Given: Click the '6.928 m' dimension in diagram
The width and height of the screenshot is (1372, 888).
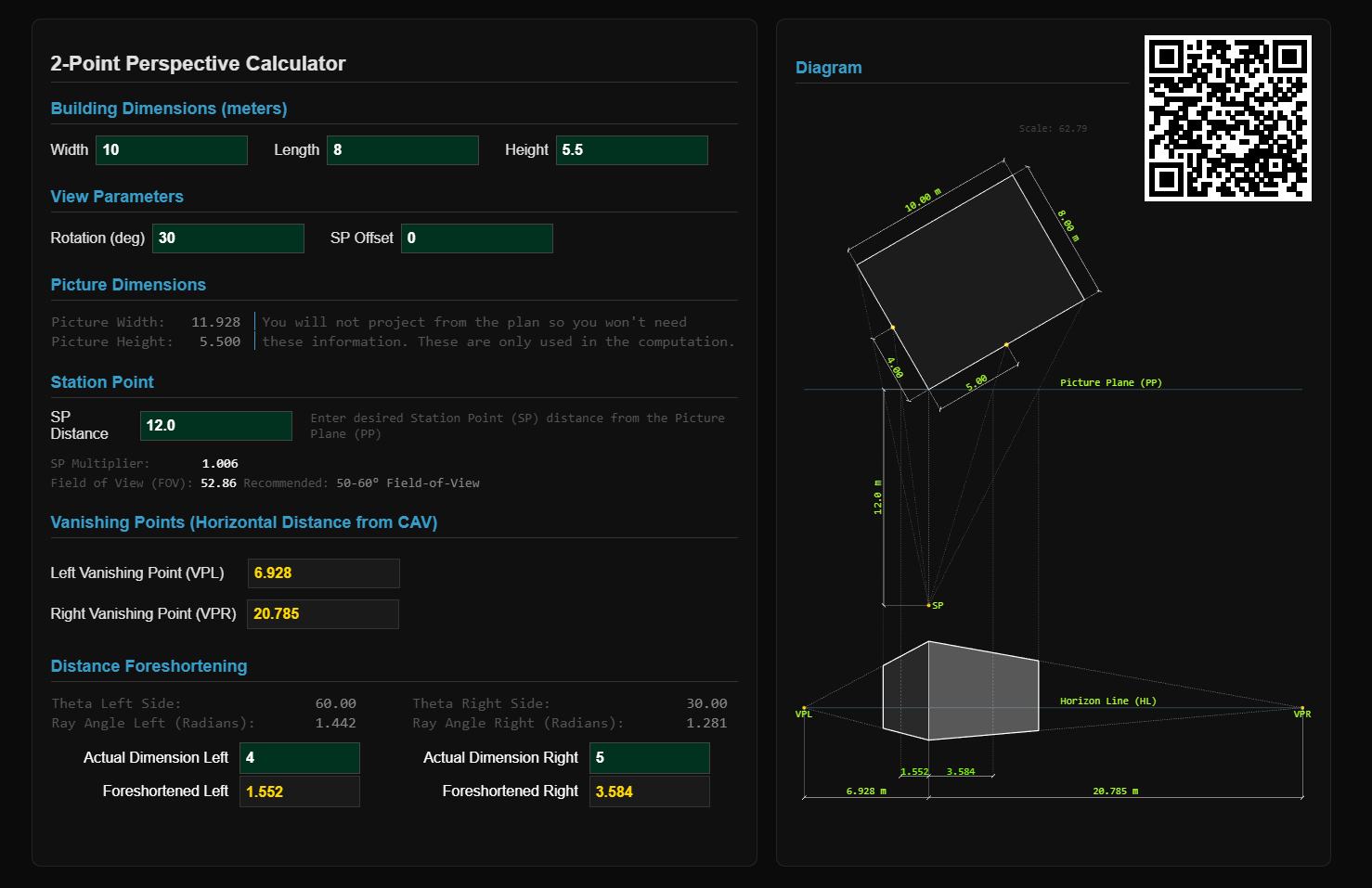Looking at the screenshot, I should coord(866,791).
